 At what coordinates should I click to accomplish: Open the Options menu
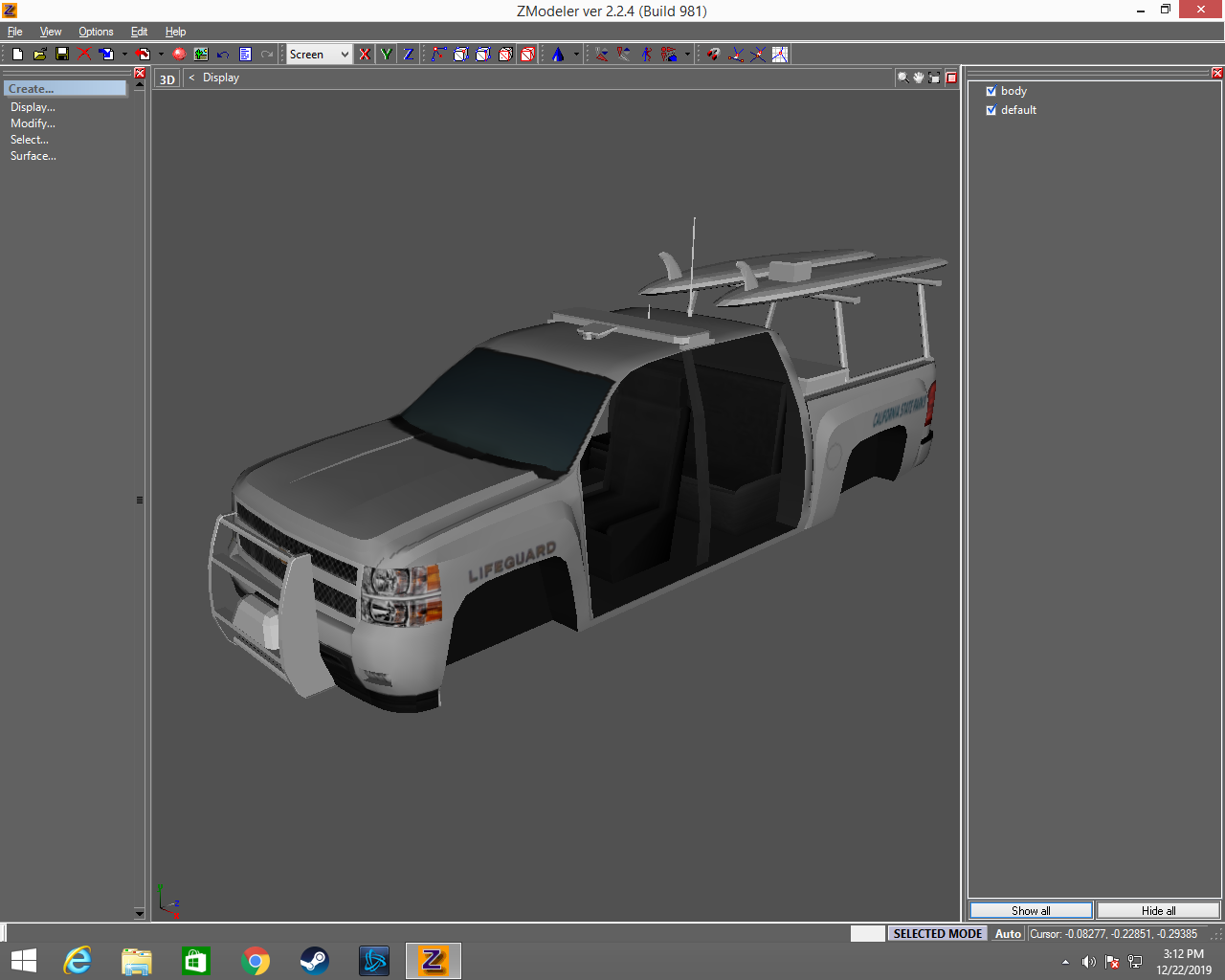(96, 32)
